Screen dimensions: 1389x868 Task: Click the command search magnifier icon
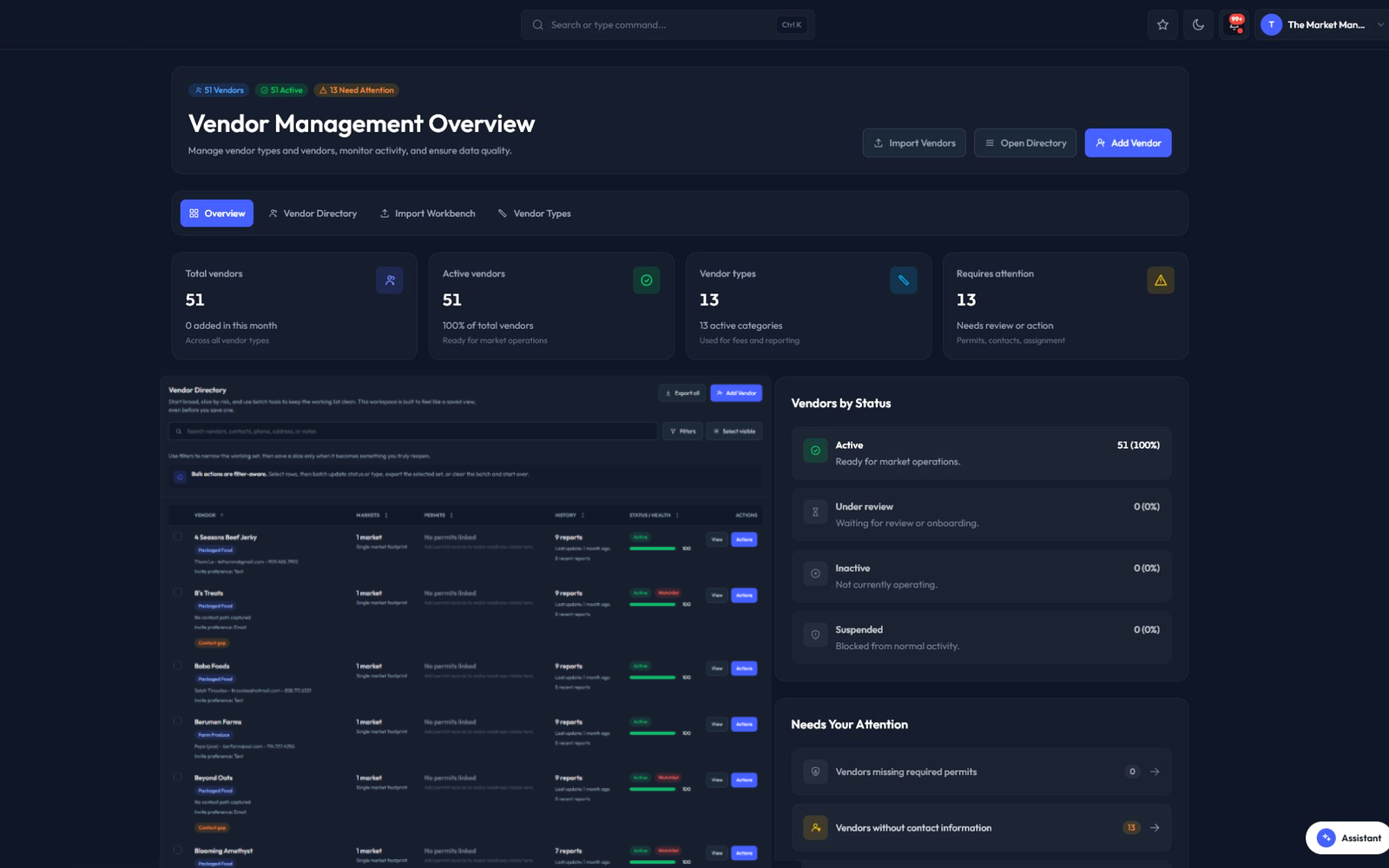tap(538, 25)
